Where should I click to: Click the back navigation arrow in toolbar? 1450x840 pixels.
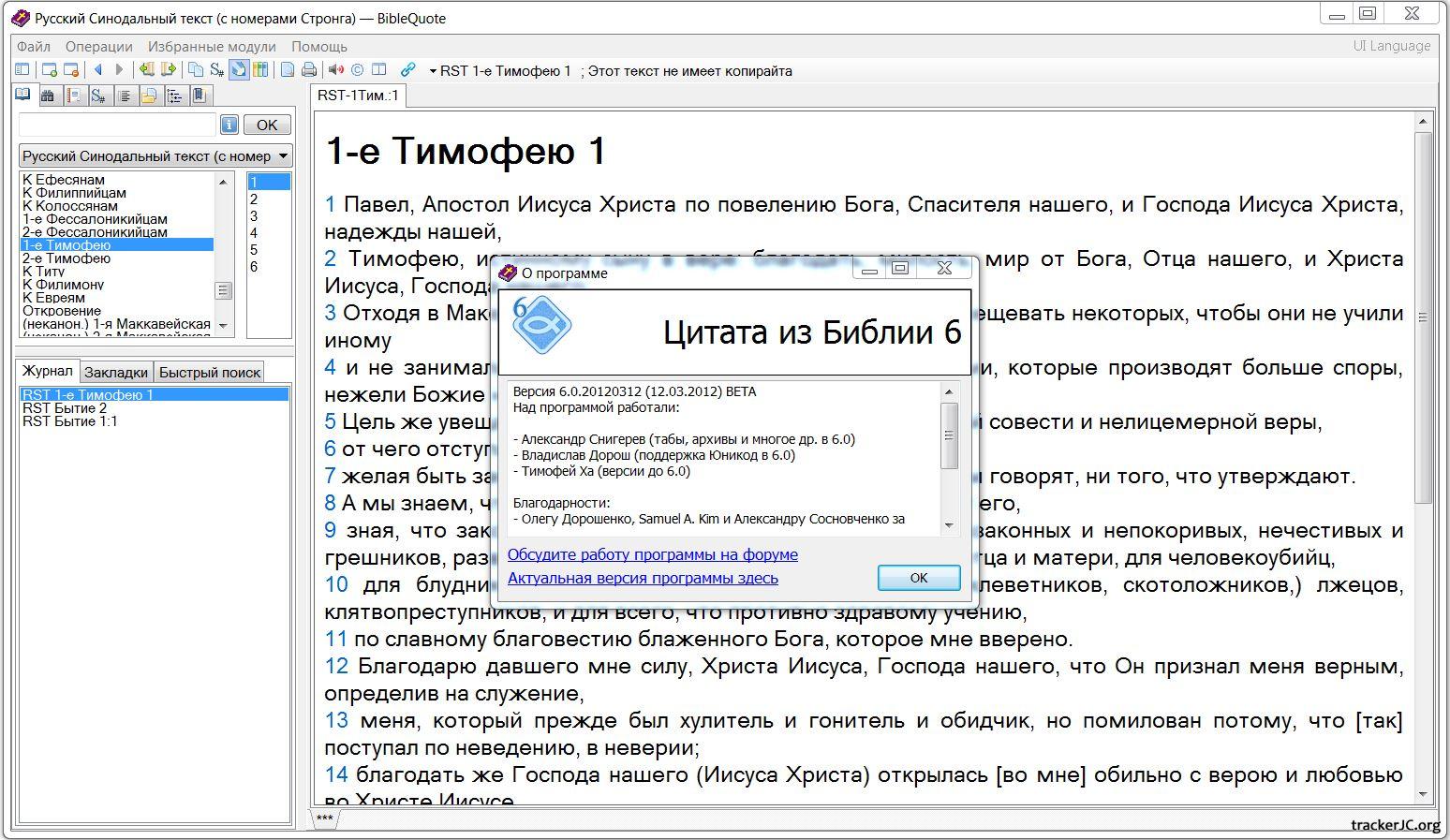click(x=98, y=70)
